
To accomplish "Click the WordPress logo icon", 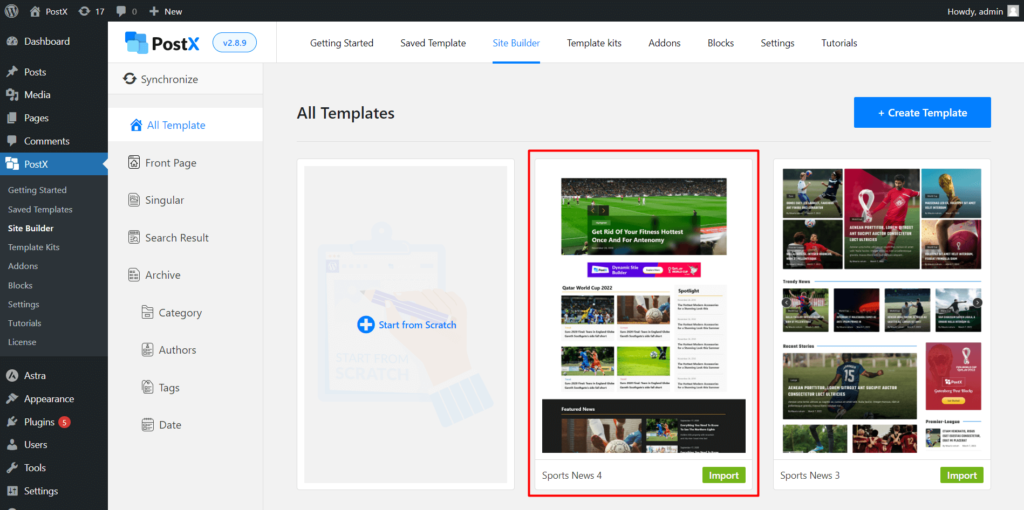I will click(11, 11).
